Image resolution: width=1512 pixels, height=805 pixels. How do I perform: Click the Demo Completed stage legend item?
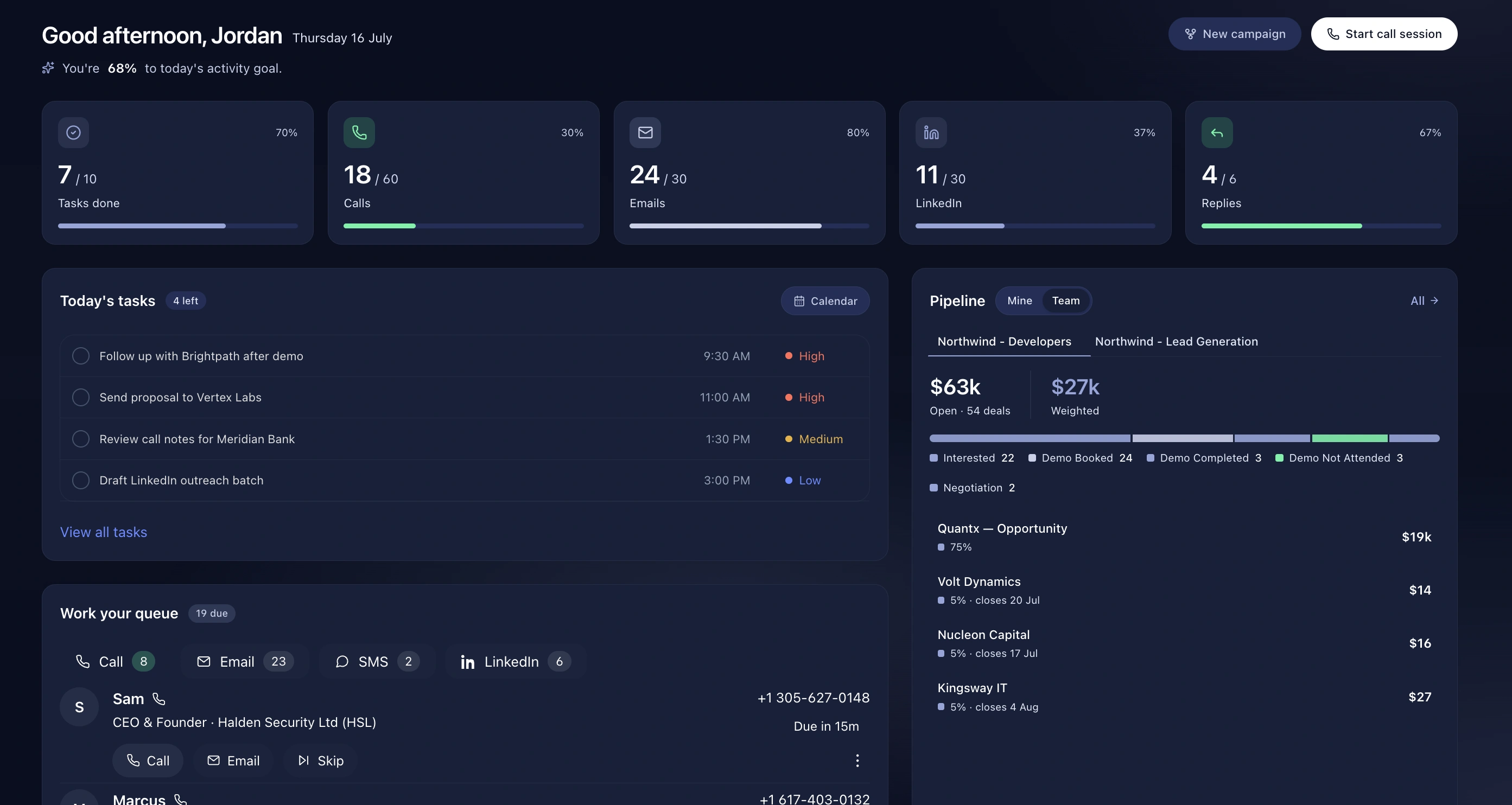1204,458
